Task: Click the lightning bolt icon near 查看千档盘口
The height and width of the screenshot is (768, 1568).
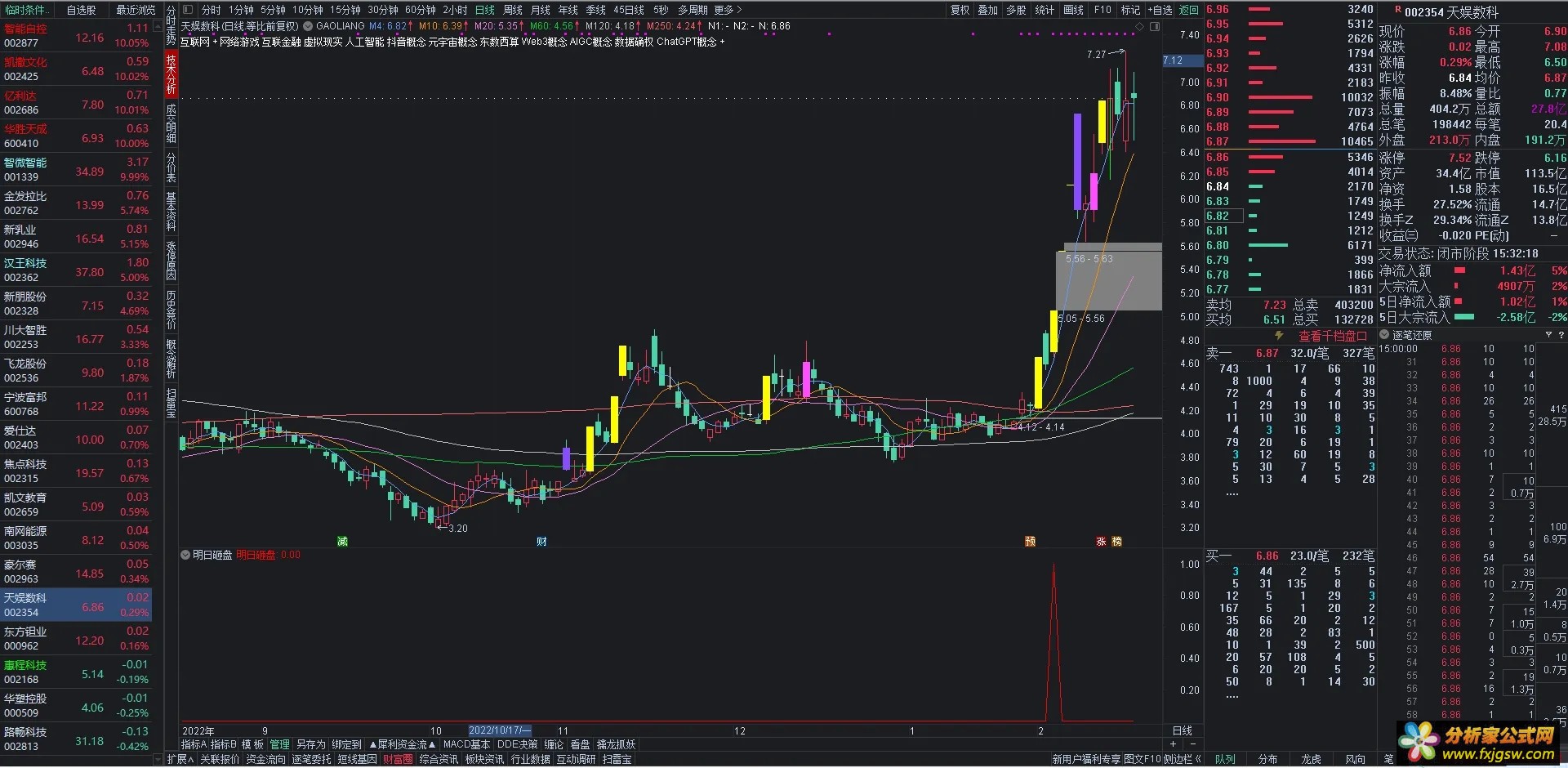Action: [x=1279, y=336]
